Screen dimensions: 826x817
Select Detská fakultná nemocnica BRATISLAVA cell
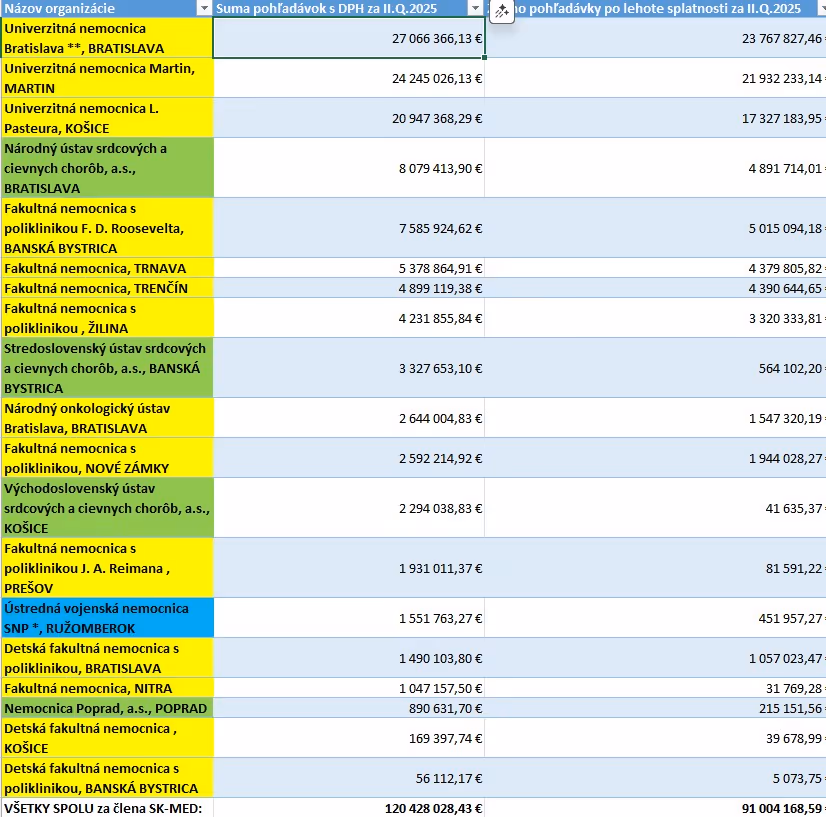pyautogui.click(x=107, y=658)
